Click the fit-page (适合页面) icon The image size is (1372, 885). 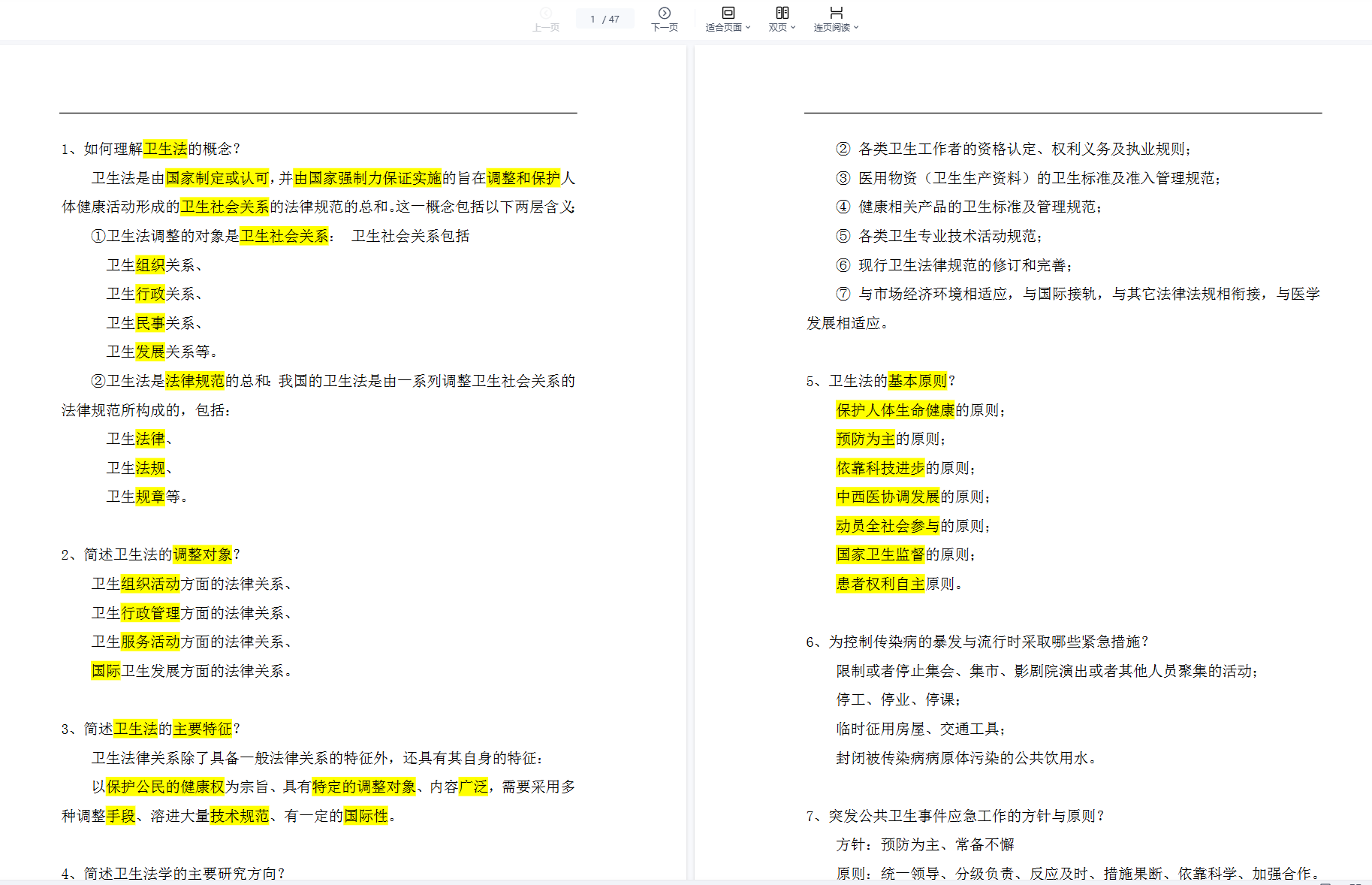[x=728, y=13]
